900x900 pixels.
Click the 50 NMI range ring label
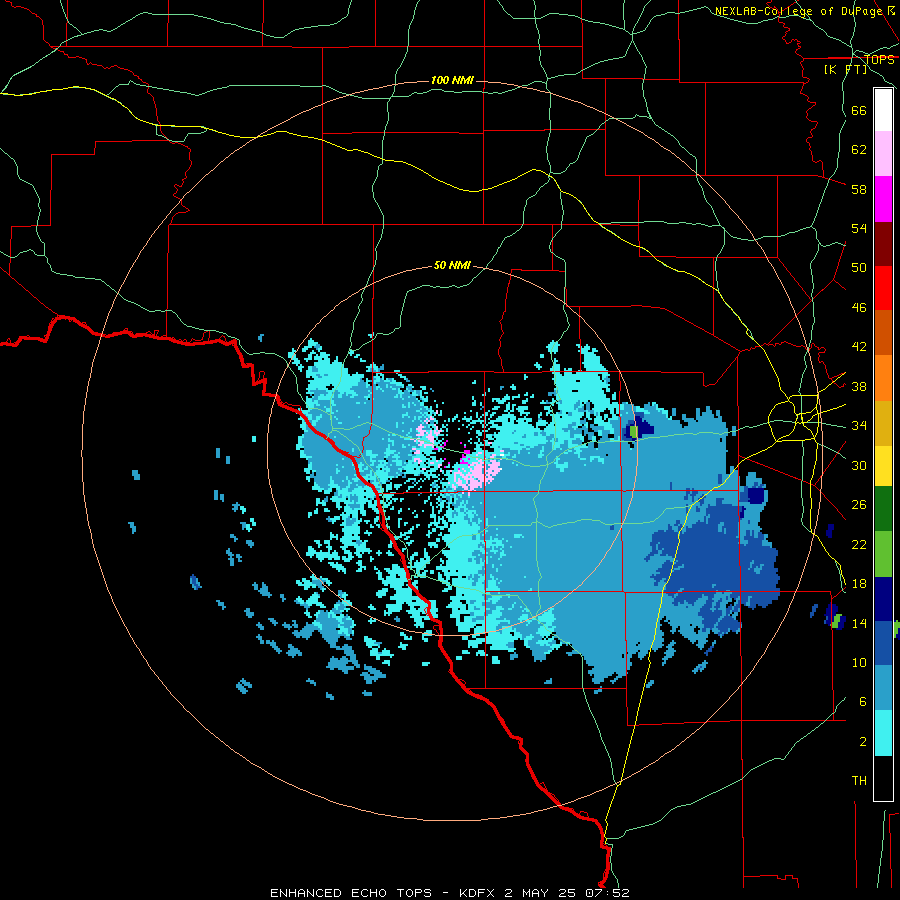452,265
